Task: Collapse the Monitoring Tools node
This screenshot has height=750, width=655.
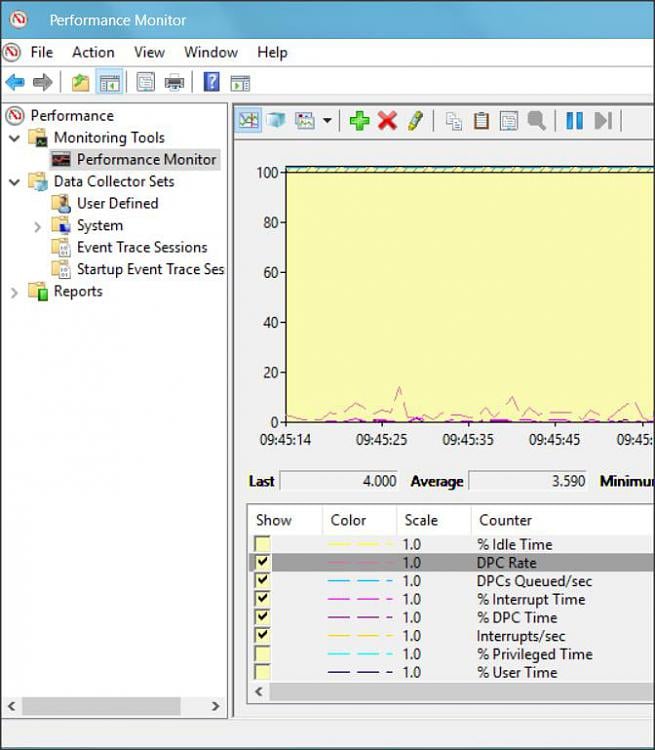Action: (15, 138)
